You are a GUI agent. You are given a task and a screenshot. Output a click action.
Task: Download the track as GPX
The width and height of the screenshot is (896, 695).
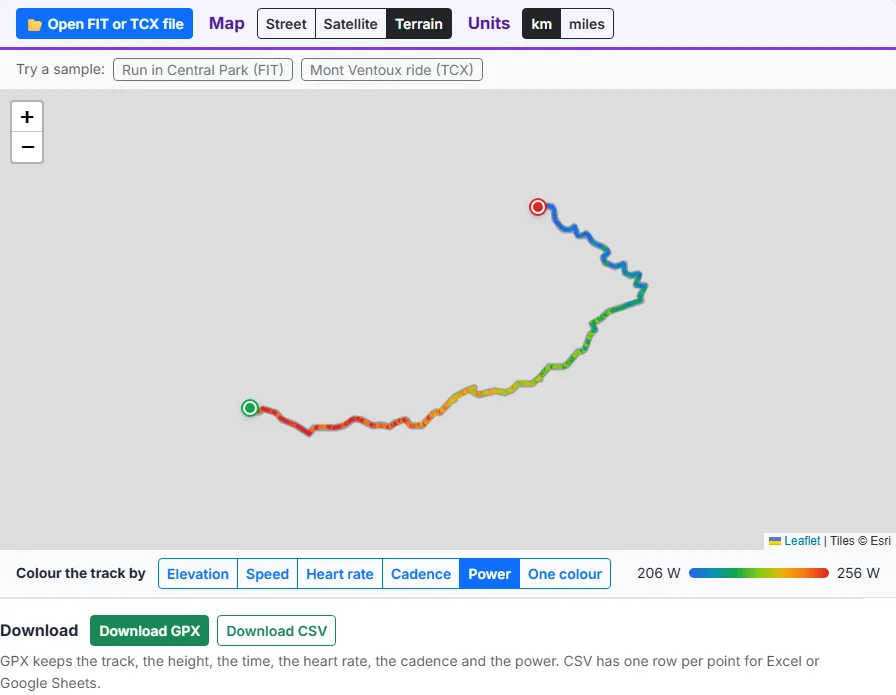[x=150, y=630]
